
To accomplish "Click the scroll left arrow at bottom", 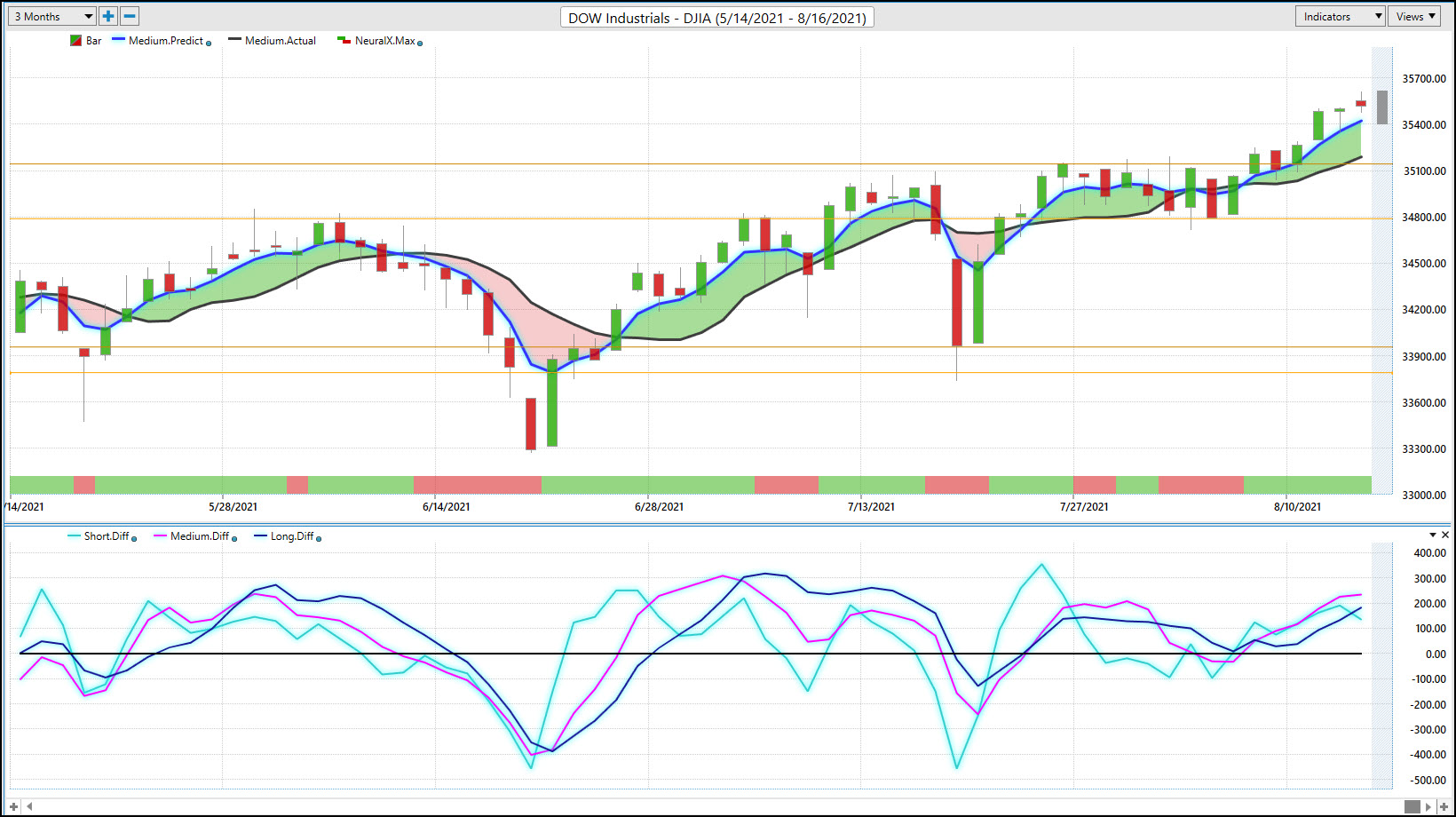I will [x=29, y=806].
